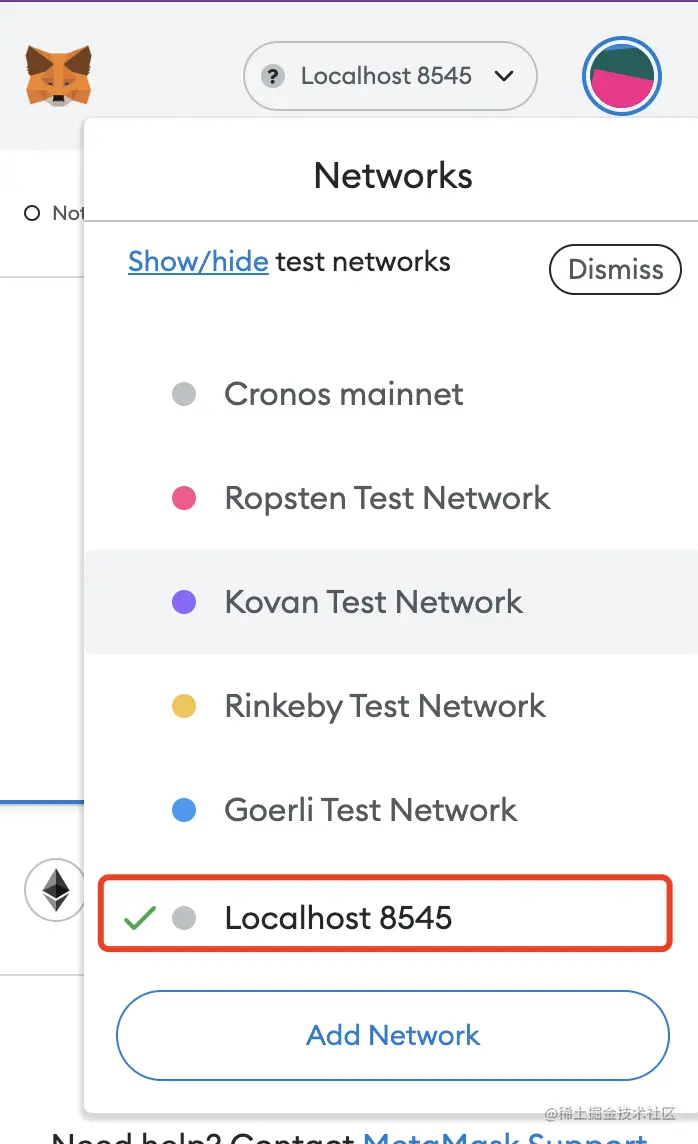Select Rinkeby Test Network
This screenshot has width=698, height=1144.
tap(385, 706)
